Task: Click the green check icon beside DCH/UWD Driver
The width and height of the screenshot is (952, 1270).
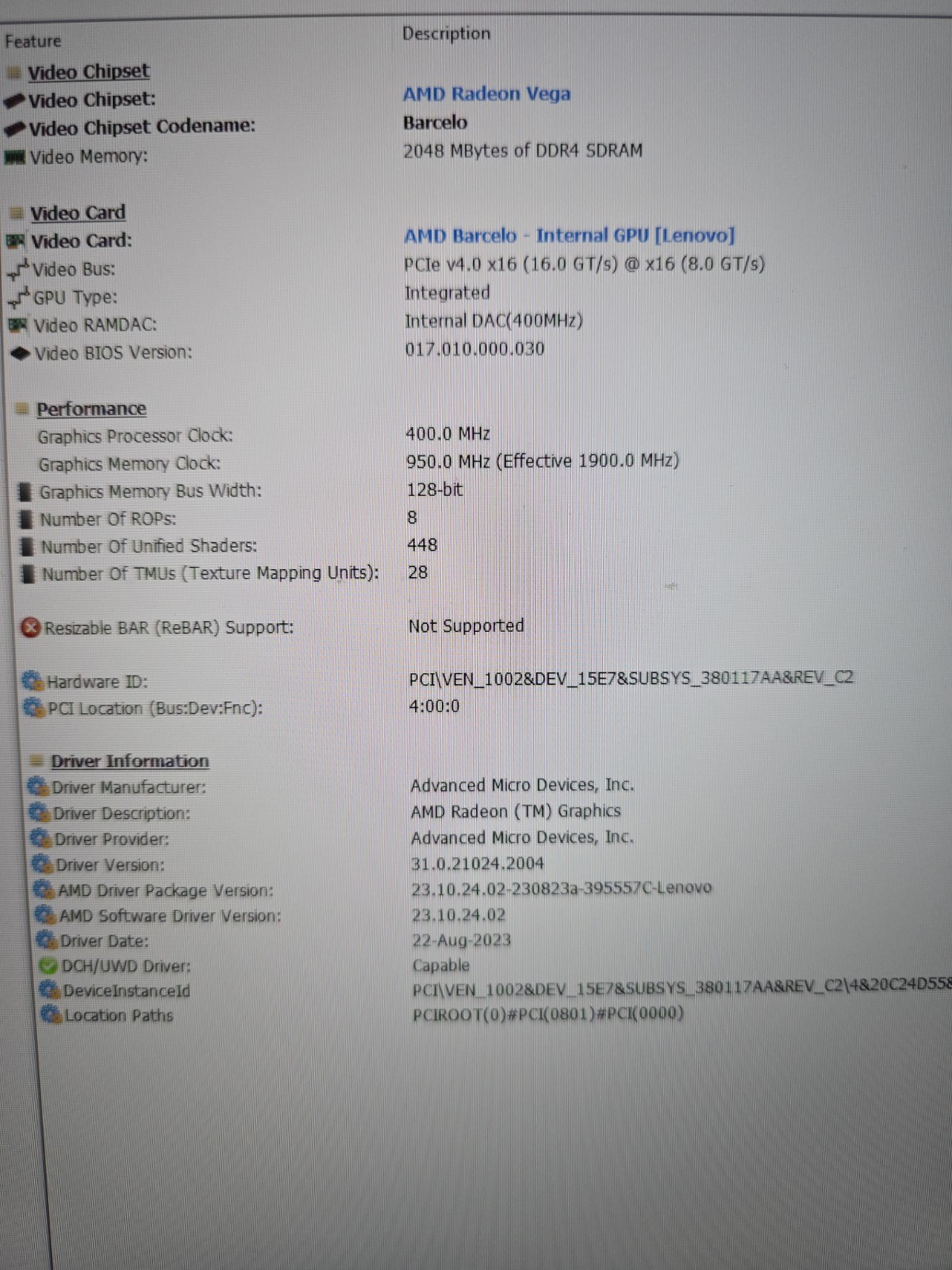Action: [48, 966]
